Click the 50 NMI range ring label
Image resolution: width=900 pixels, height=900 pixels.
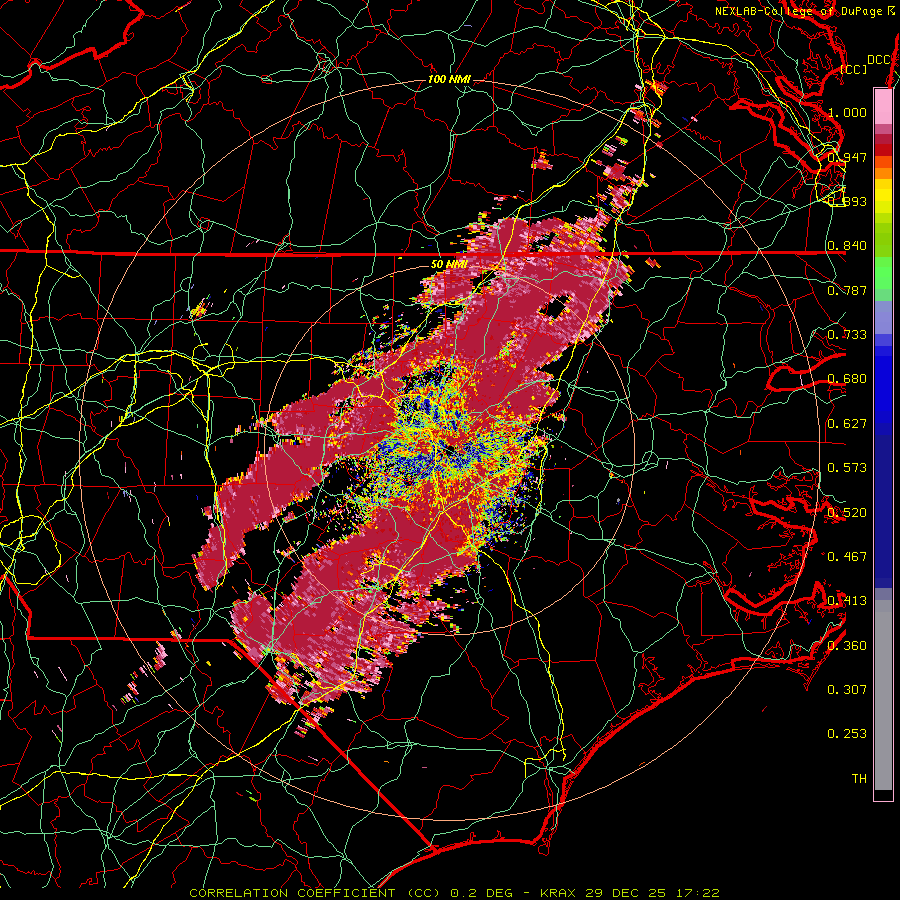coord(449,264)
